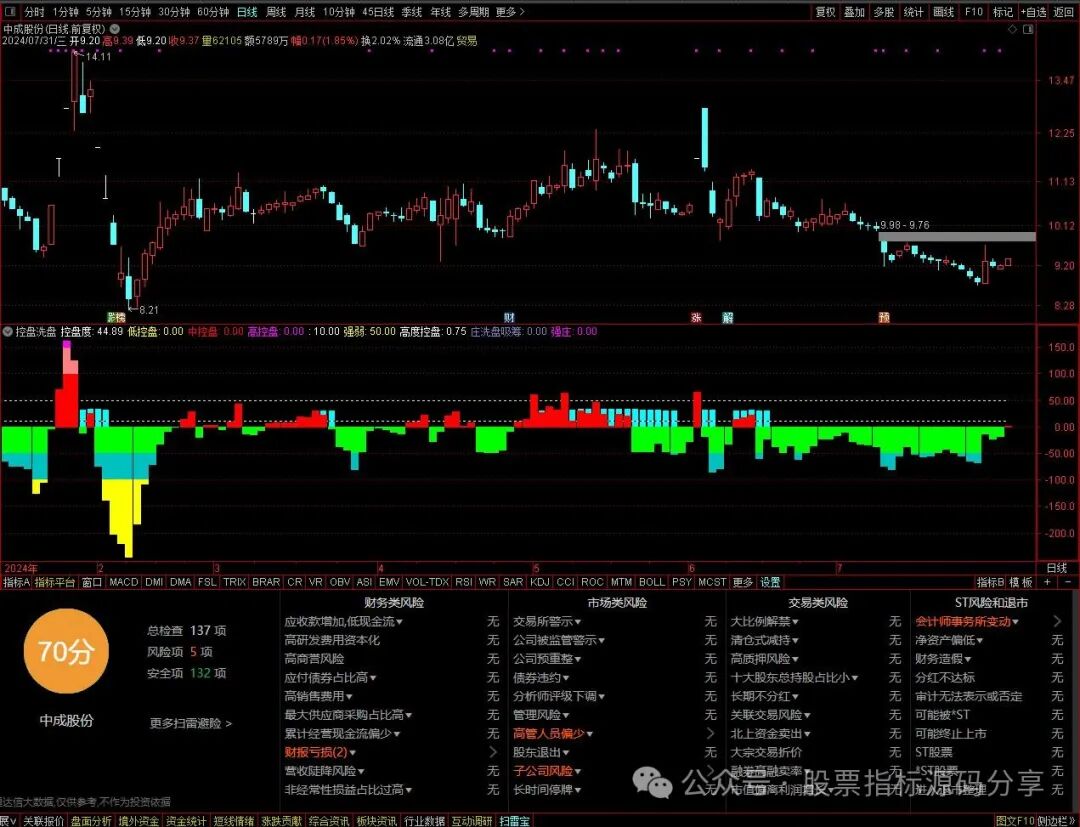Open the 扫雷宝 bottom tab
The width and height of the screenshot is (1080, 827).
(x=515, y=821)
